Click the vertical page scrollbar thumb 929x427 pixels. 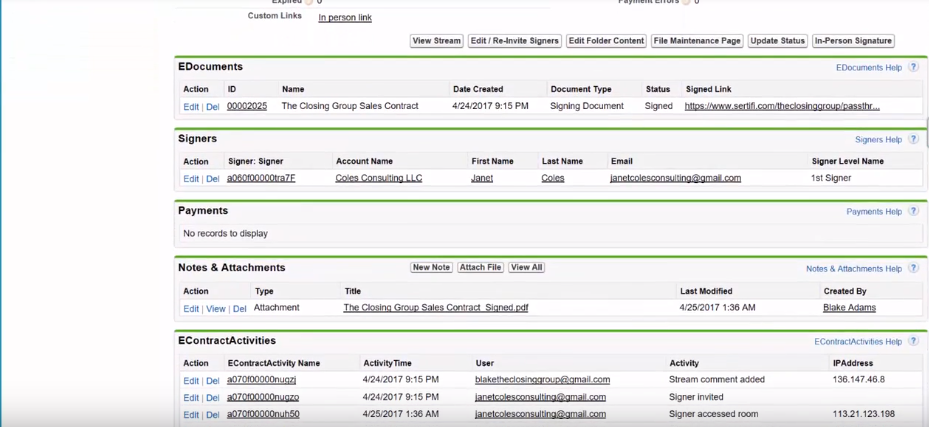click(x=927, y=131)
